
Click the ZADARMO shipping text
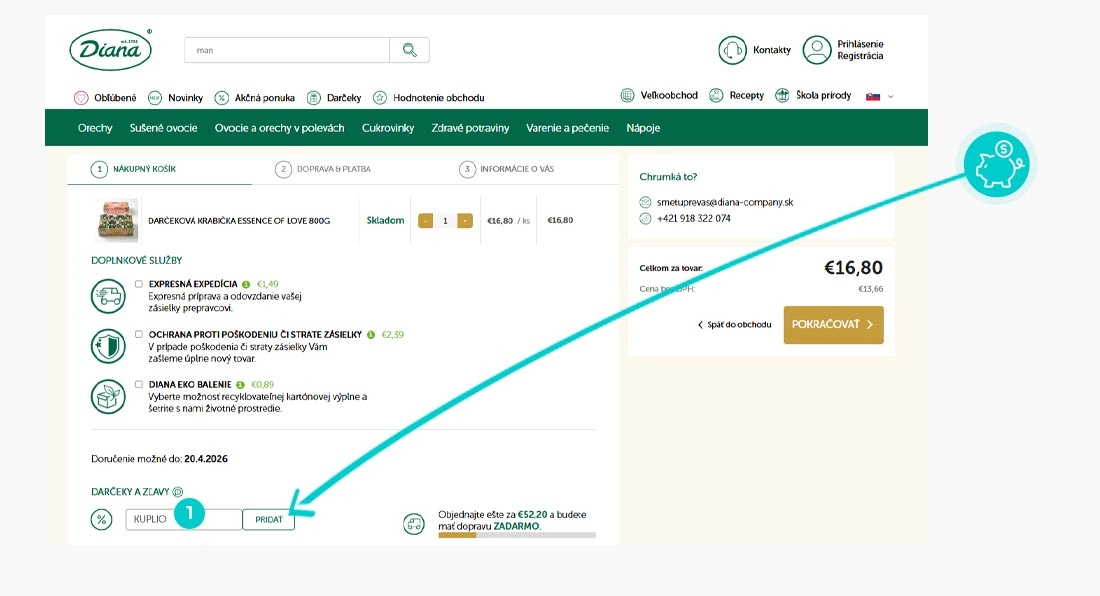click(x=516, y=526)
